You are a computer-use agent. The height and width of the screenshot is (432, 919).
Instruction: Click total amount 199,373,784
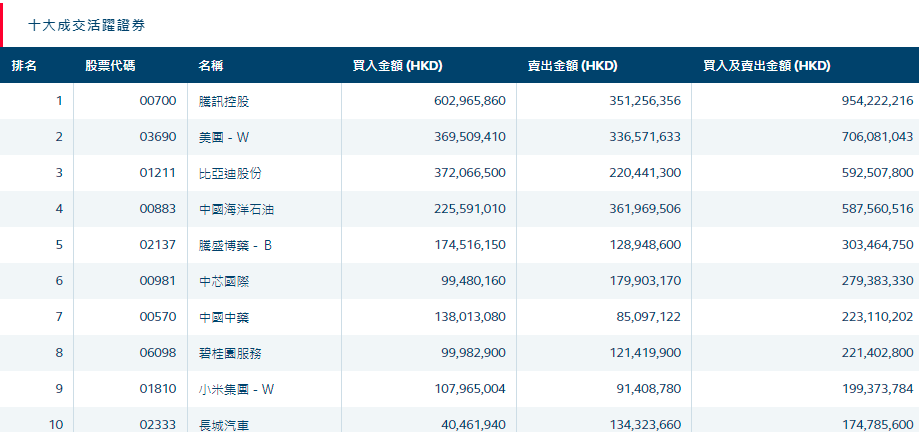877,389
